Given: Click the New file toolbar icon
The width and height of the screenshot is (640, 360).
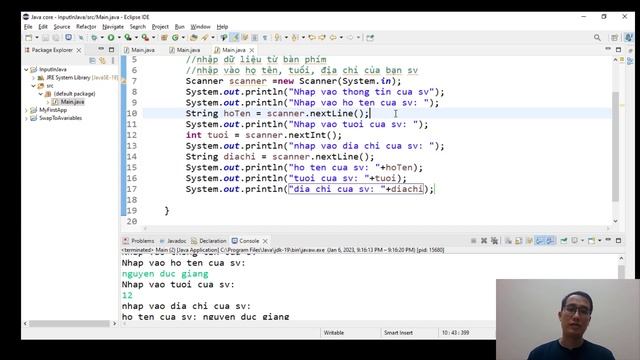Looking at the screenshot, I should pos(29,38).
